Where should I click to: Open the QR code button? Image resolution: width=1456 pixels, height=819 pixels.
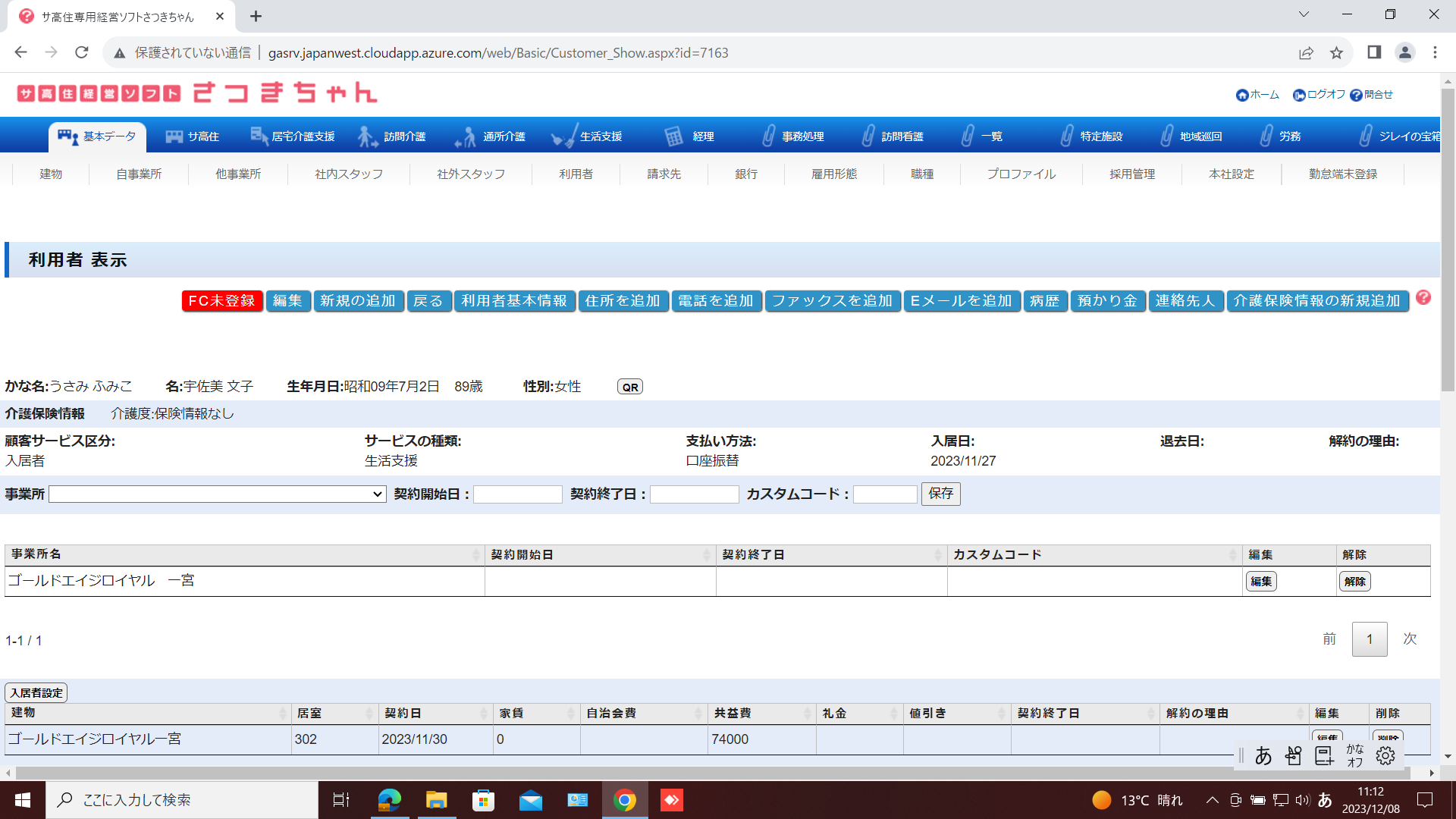point(630,387)
